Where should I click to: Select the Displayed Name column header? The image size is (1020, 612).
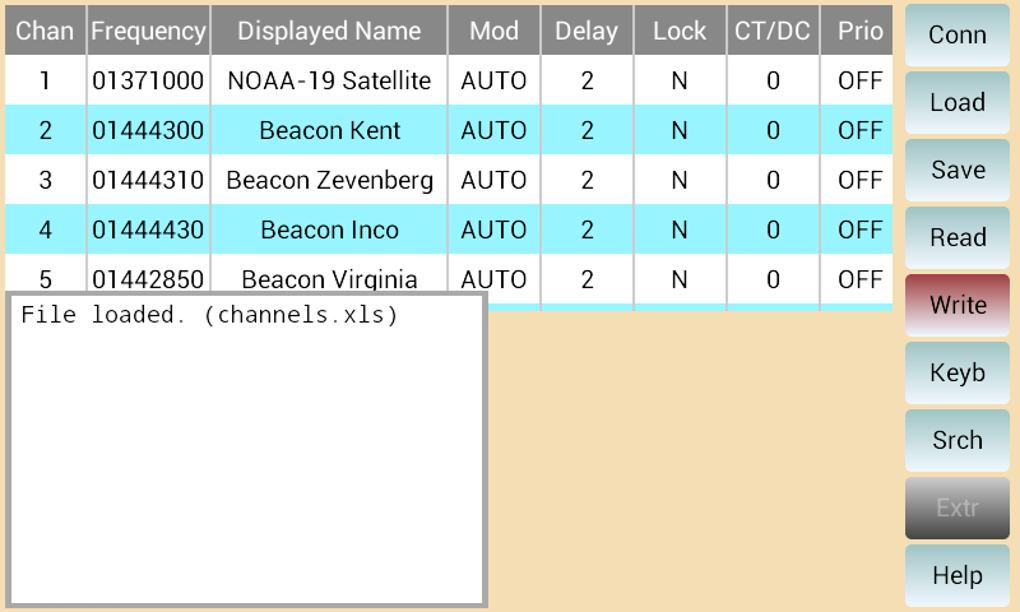coord(329,31)
